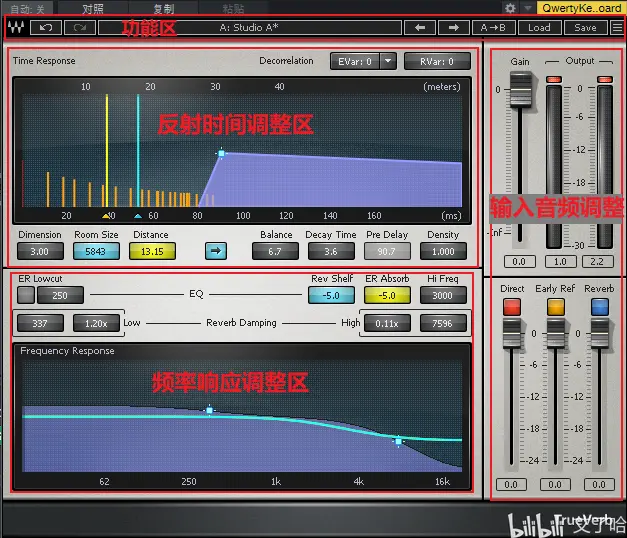Select the Balance value 6.7
This screenshot has height=538, width=627.
(275, 252)
